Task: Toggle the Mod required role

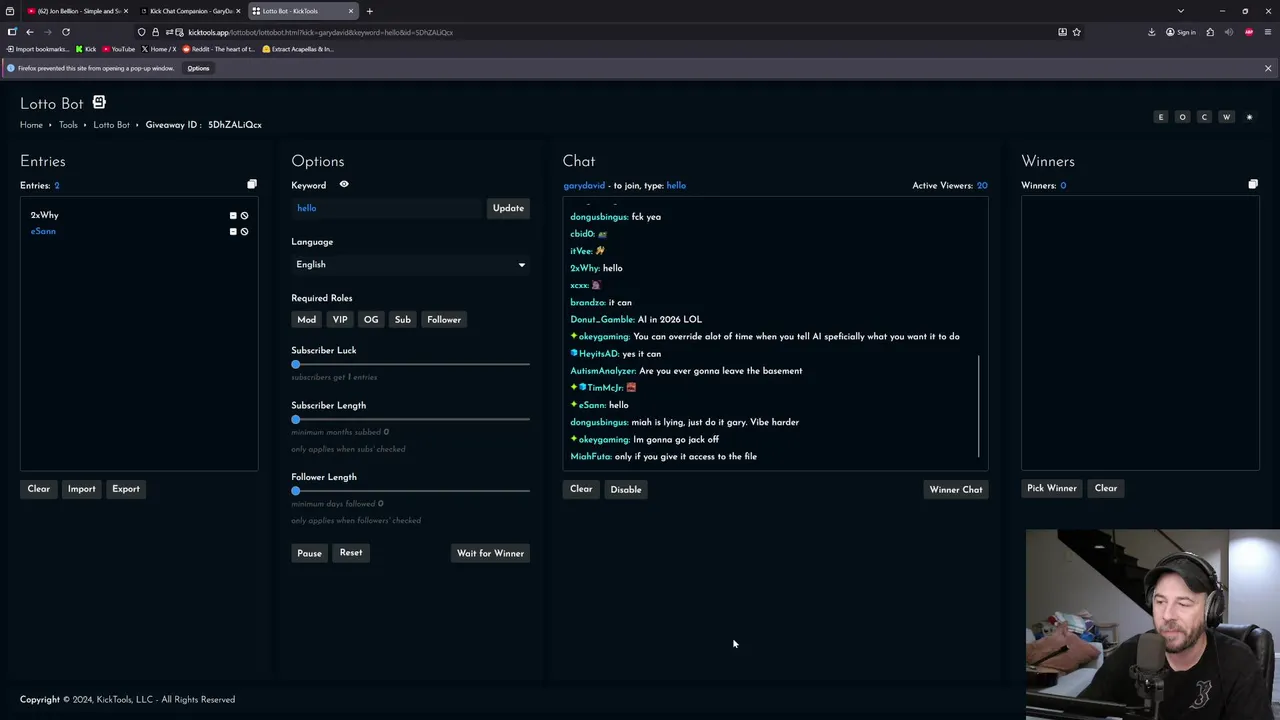Action: coord(306,320)
